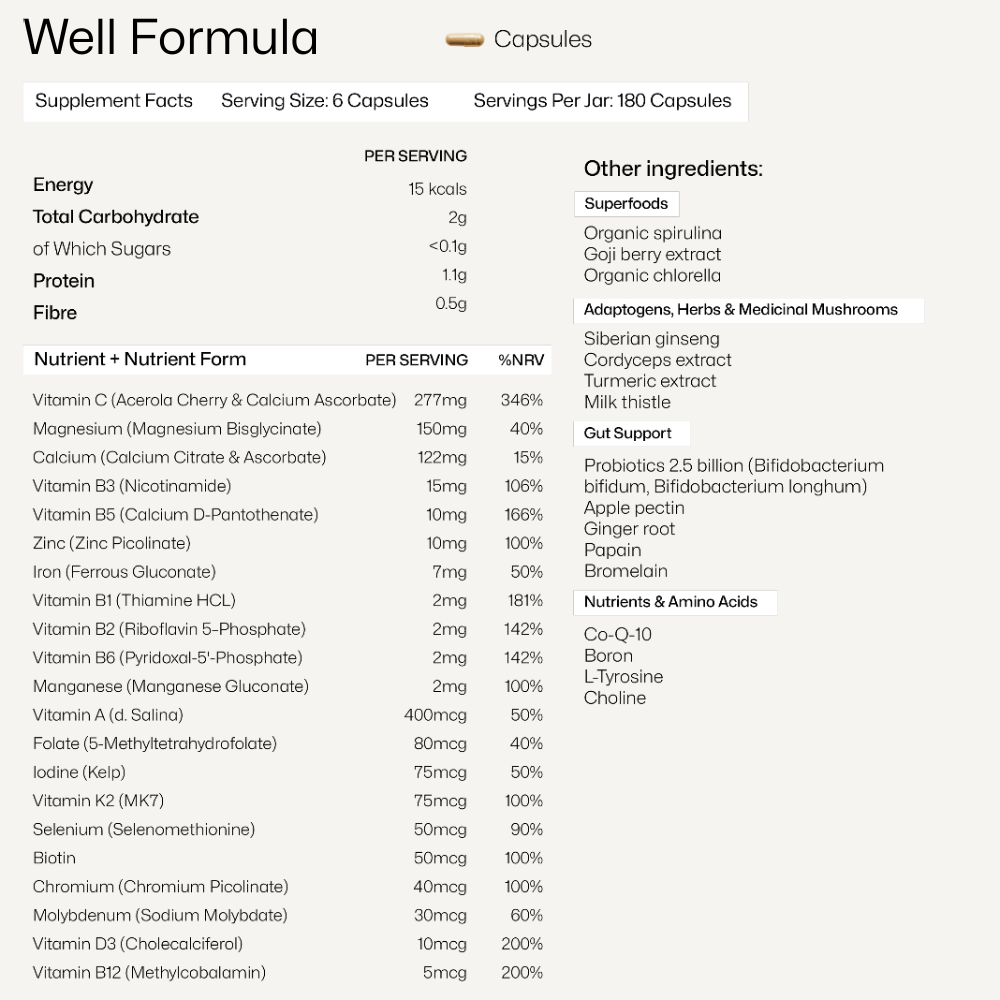Select the Magnesium Bisglycinate row label
1000x1000 pixels.
[x=177, y=429]
